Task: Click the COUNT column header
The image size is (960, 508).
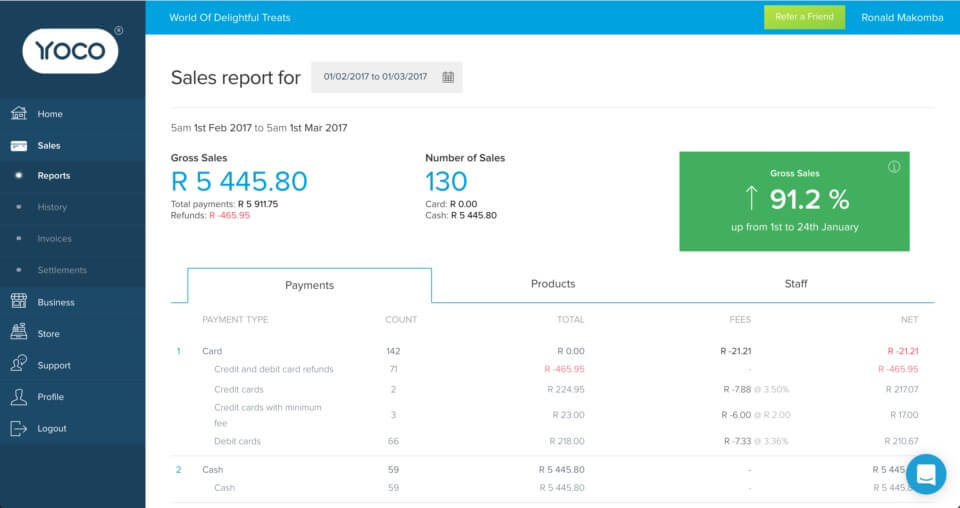Action: [x=401, y=319]
